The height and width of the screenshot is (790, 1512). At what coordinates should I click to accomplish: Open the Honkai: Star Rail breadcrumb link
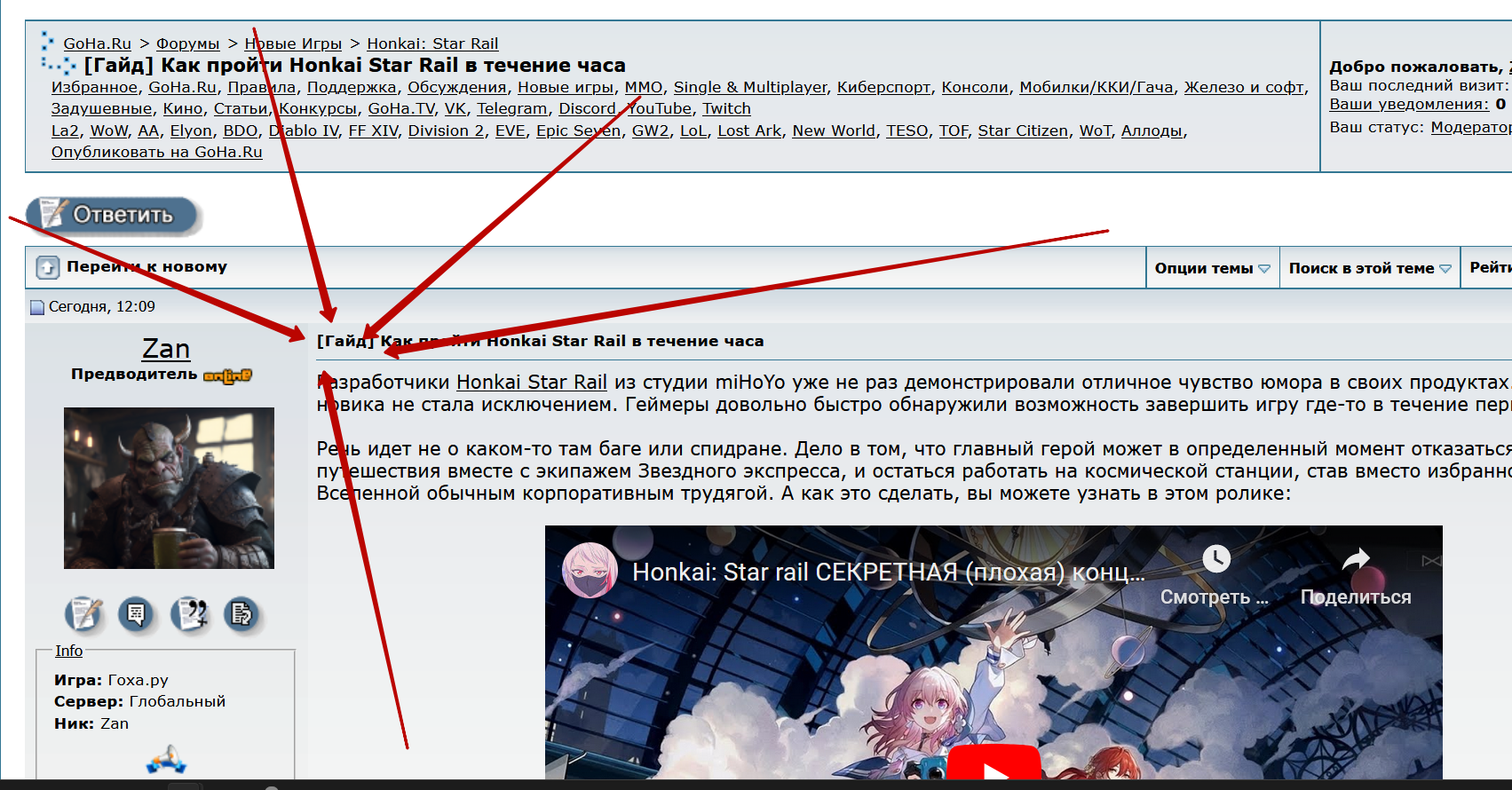[432, 43]
